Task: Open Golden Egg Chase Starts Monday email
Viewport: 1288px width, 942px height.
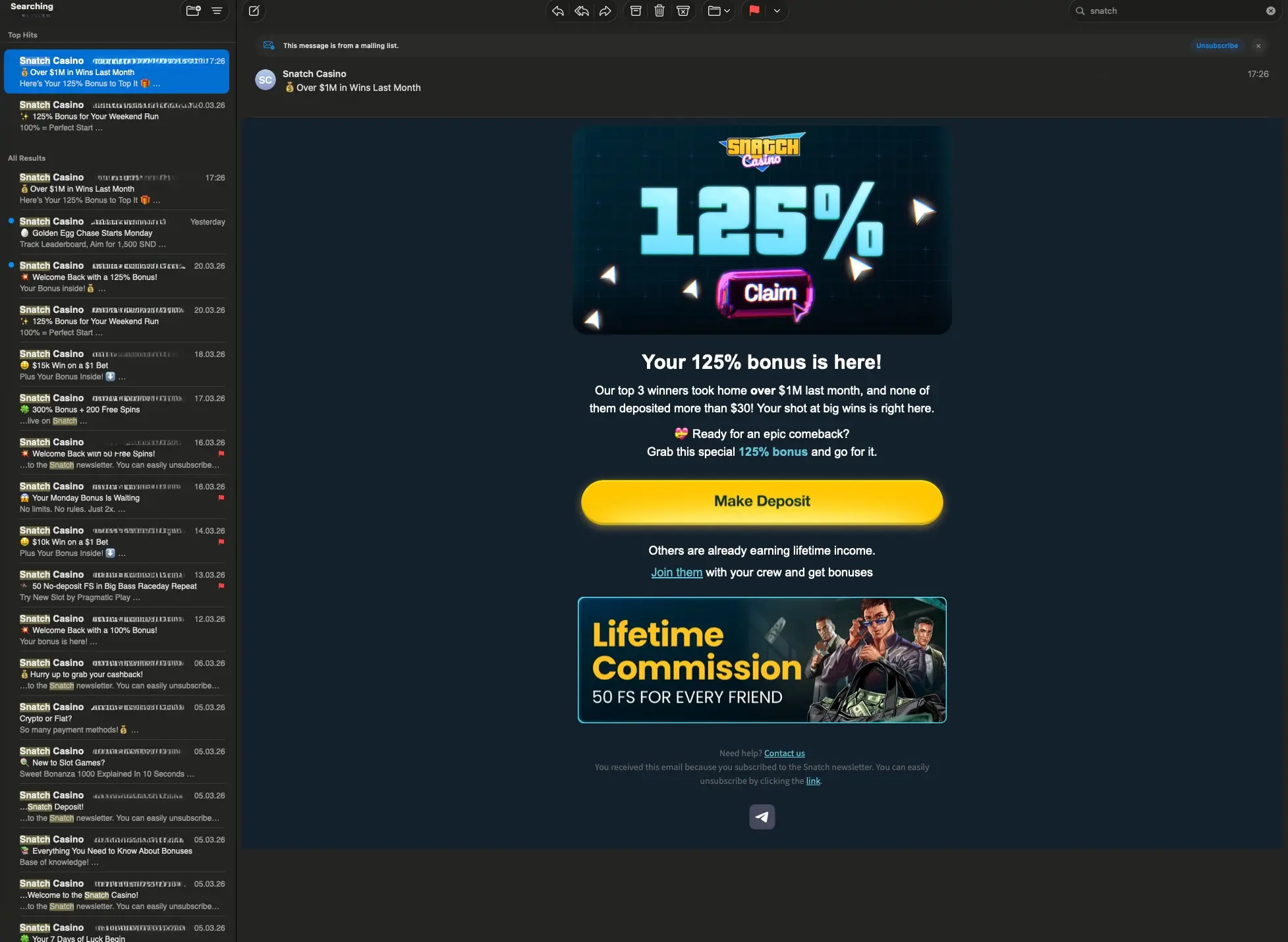Action: tap(117, 233)
